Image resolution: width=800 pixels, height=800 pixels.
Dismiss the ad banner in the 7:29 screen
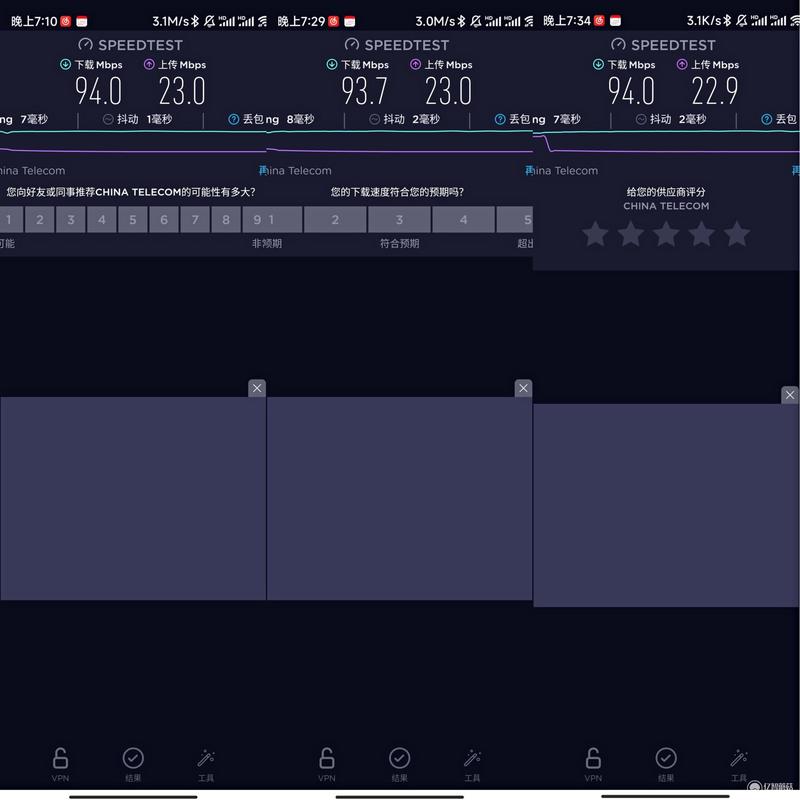click(x=523, y=388)
